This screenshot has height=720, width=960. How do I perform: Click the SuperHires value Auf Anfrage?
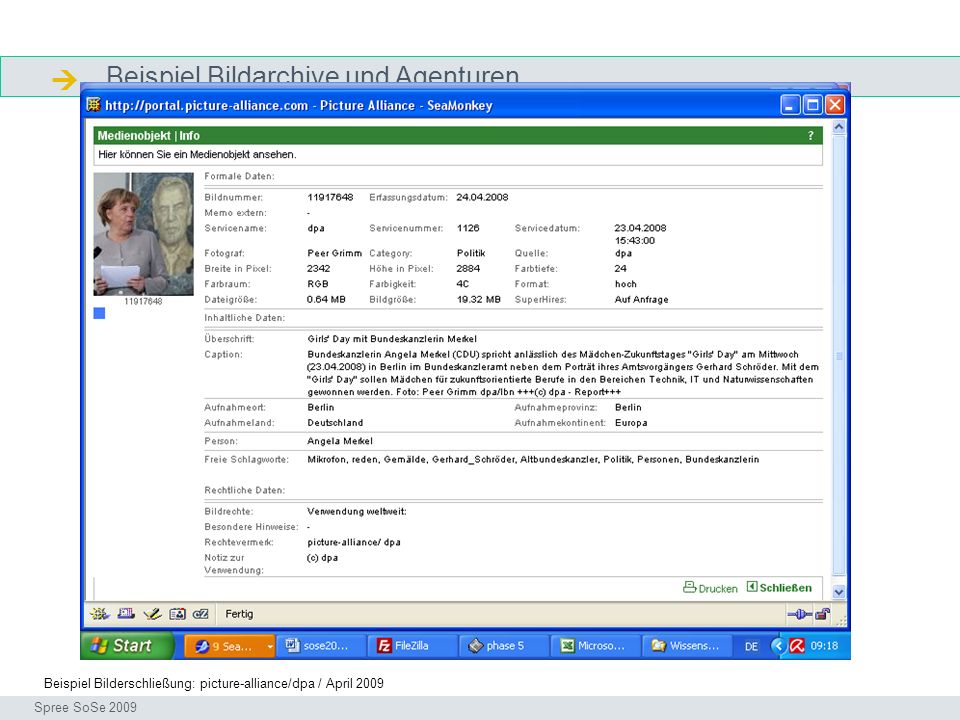pyautogui.click(x=641, y=299)
